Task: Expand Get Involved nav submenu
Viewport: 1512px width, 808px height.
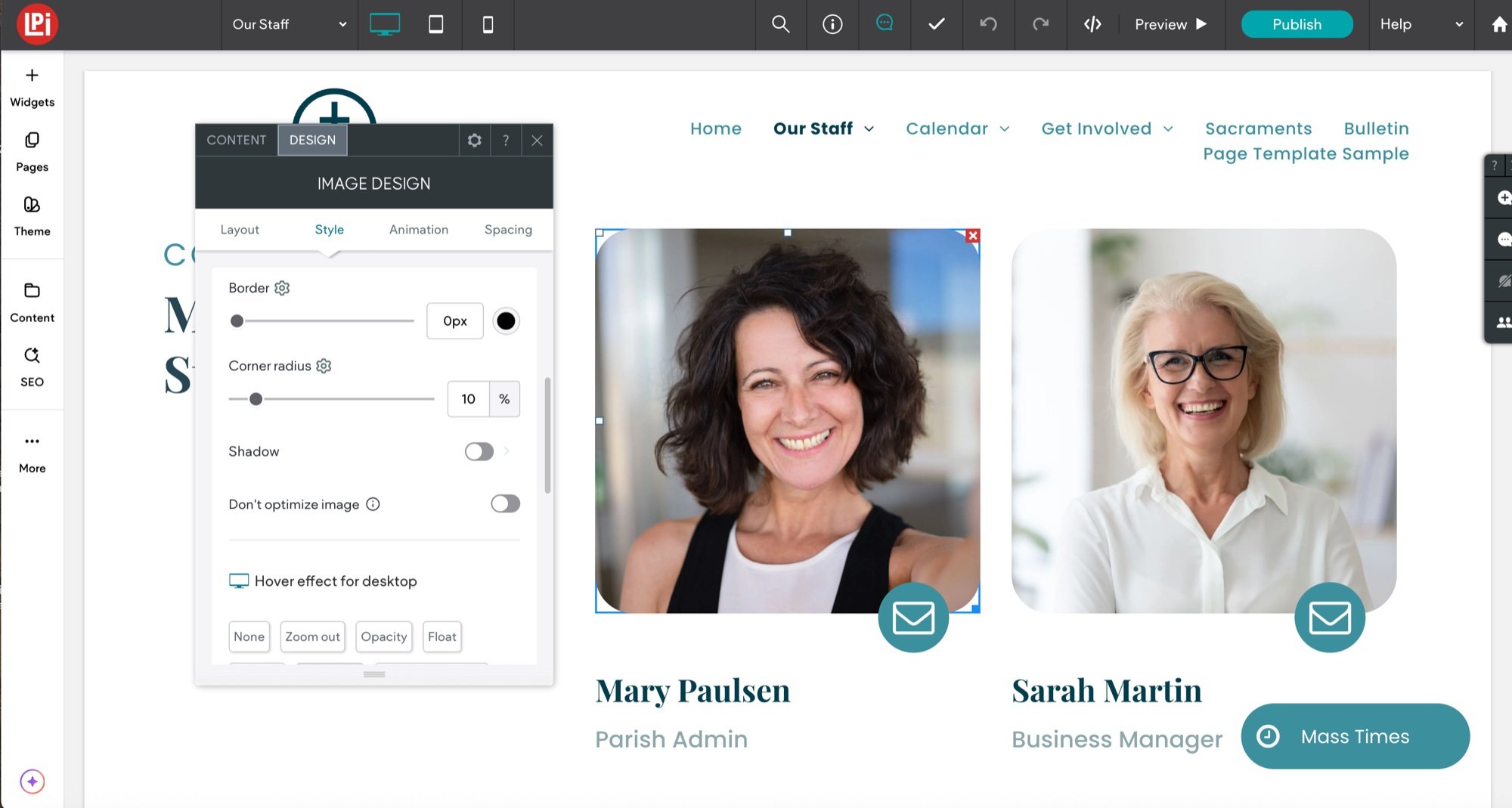Action: (x=1168, y=129)
